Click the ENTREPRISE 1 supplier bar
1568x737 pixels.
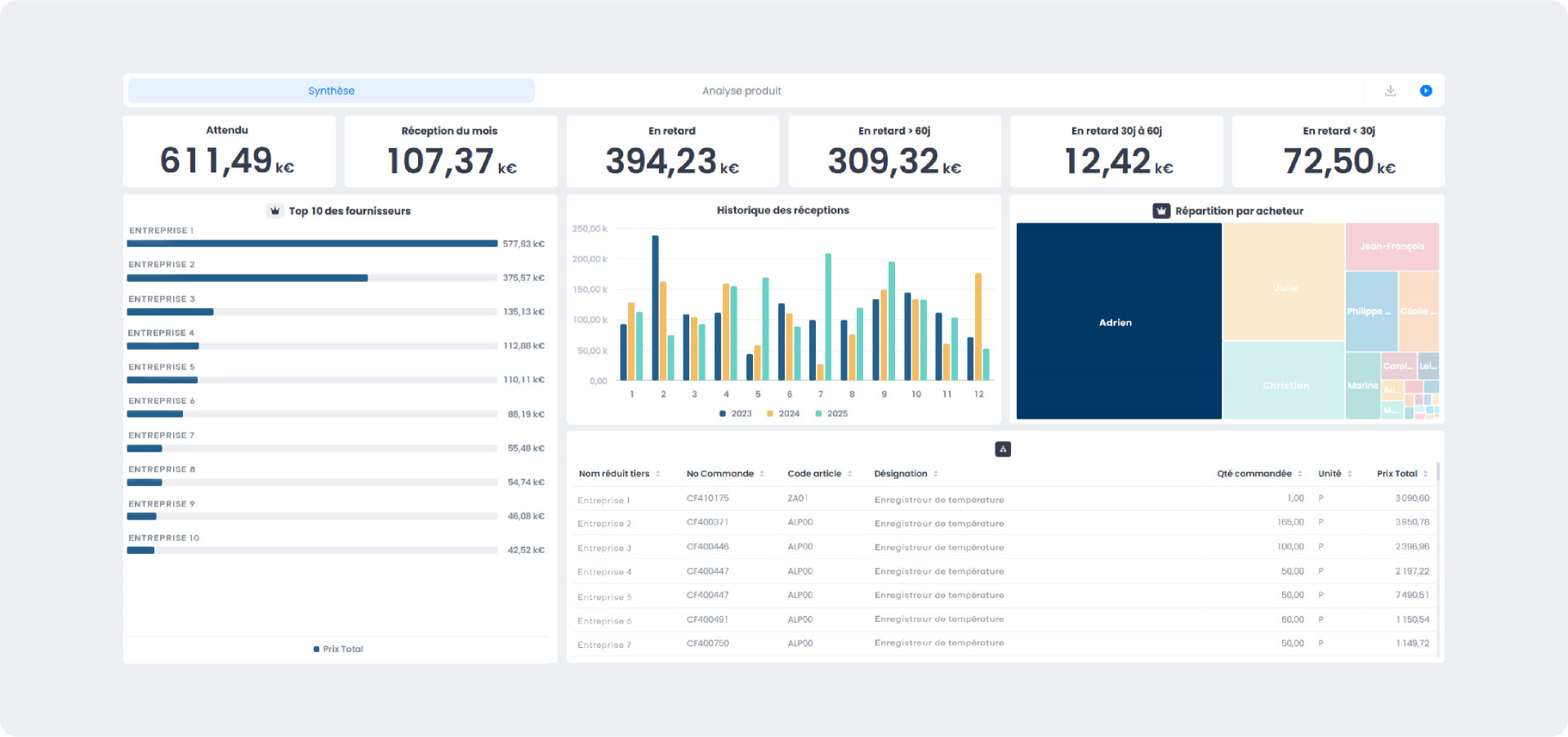pos(312,243)
